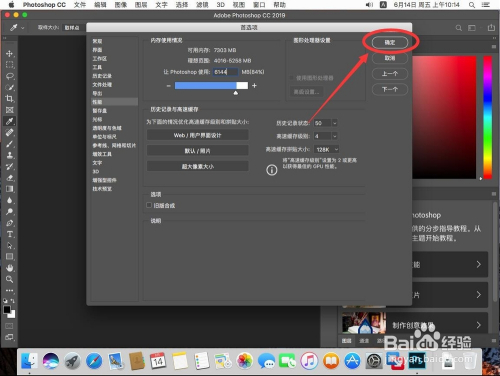This screenshot has height=376, width=500.
Task: Open App Store from the Dock
Action: point(352,361)
